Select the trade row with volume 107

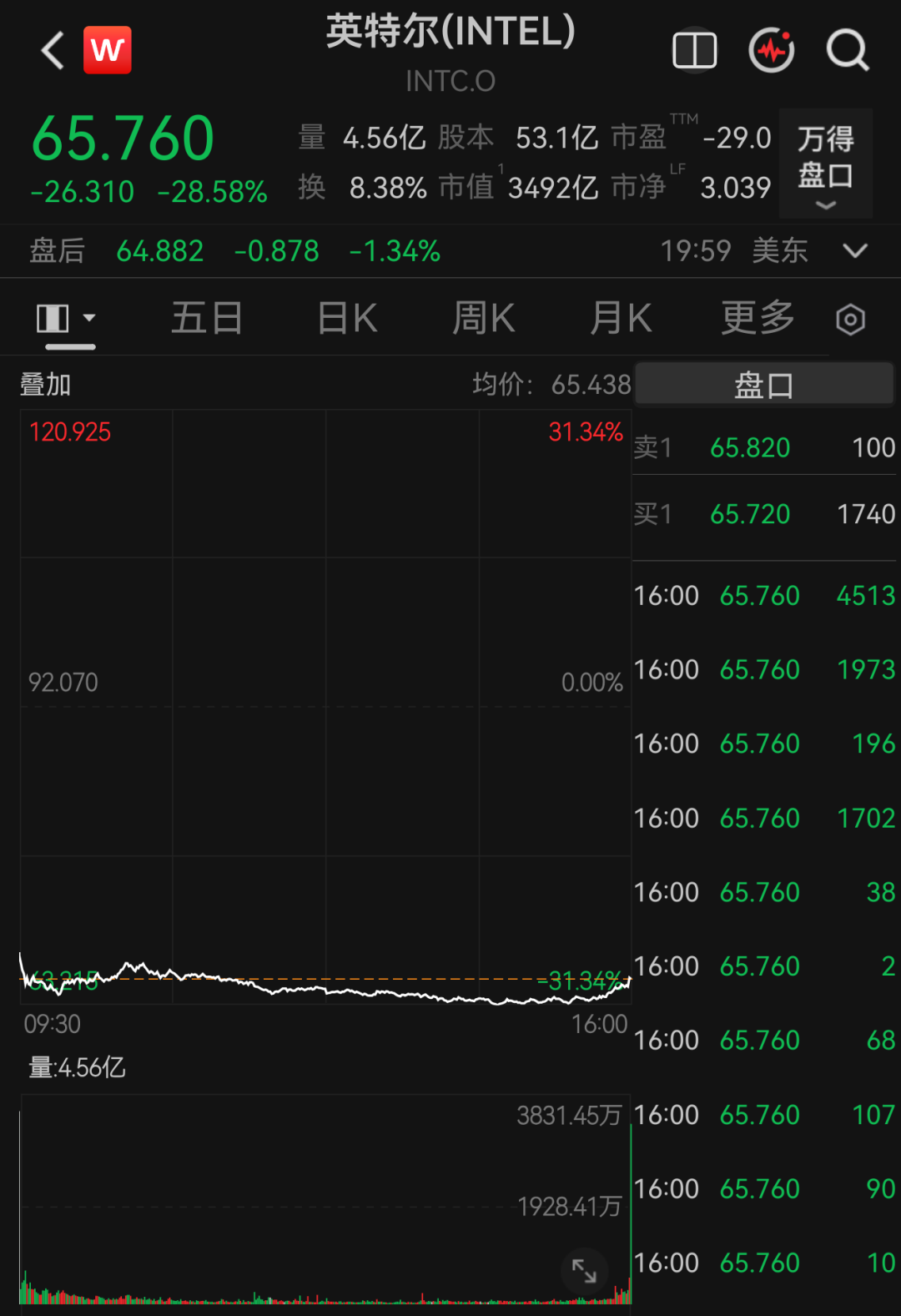click(x=764, y=1115)
